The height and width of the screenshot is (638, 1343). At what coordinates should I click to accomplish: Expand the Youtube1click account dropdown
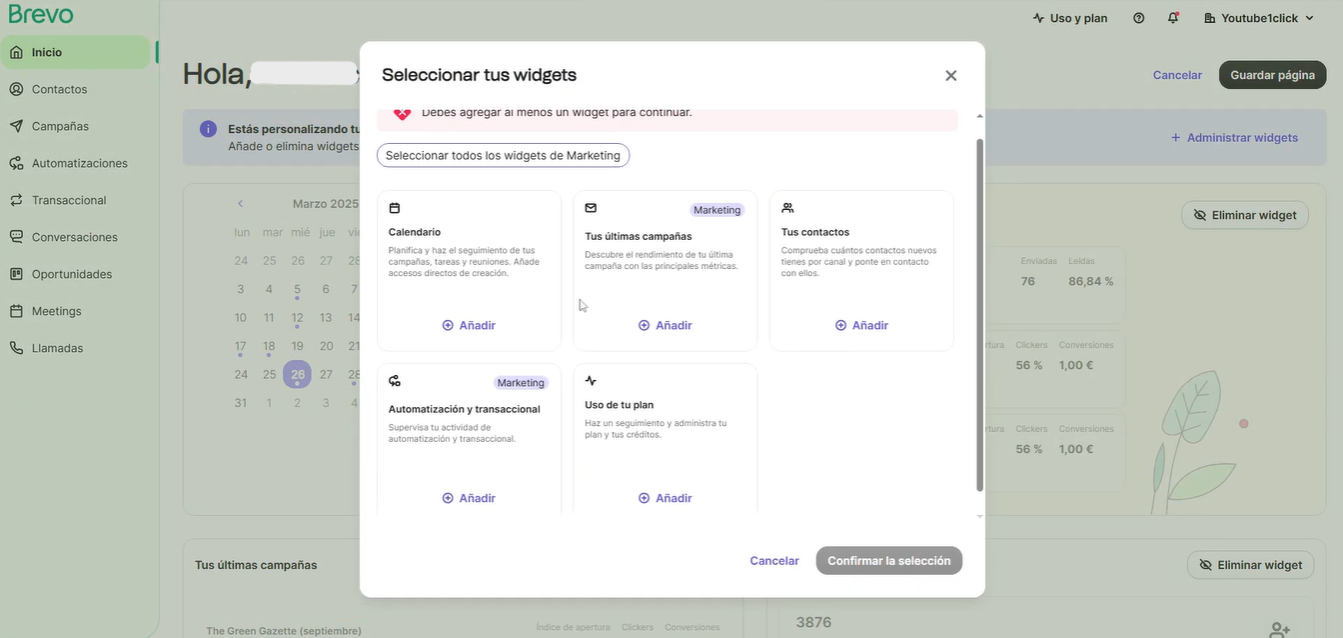(1259, 18)
